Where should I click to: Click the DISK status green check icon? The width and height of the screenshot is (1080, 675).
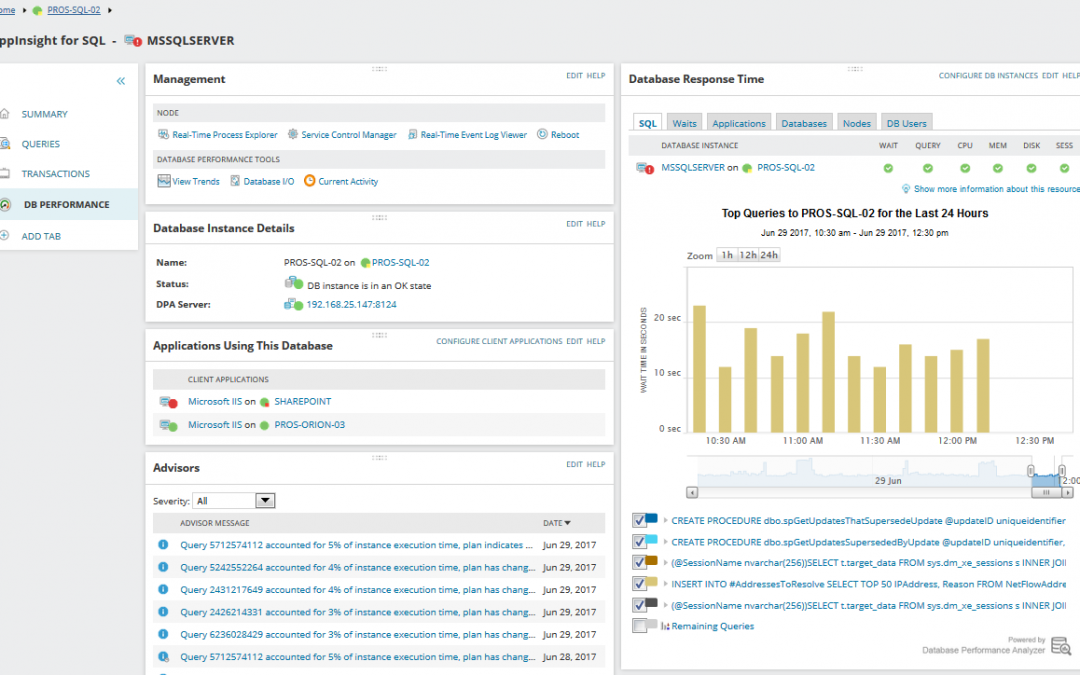1031,168
